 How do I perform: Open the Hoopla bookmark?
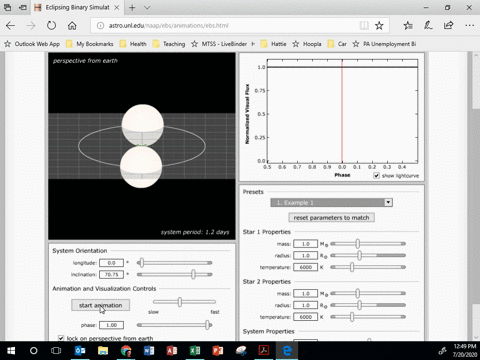click(307, 44)
